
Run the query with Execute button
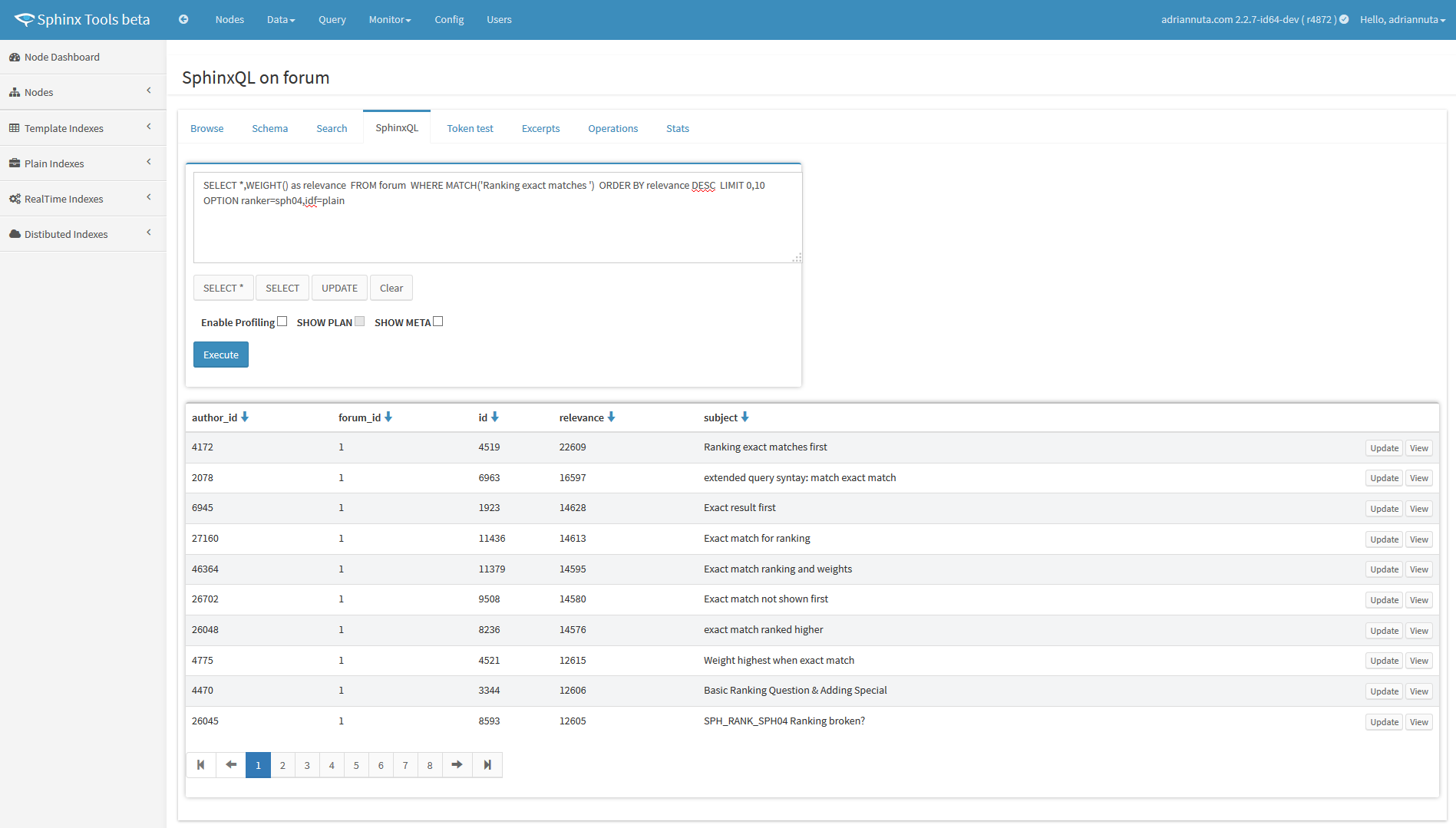click(221, 355)
